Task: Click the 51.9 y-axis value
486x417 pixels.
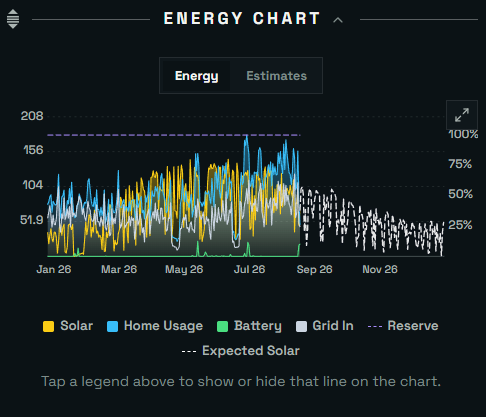Action: pyautogui.click(x=32, y=220)
